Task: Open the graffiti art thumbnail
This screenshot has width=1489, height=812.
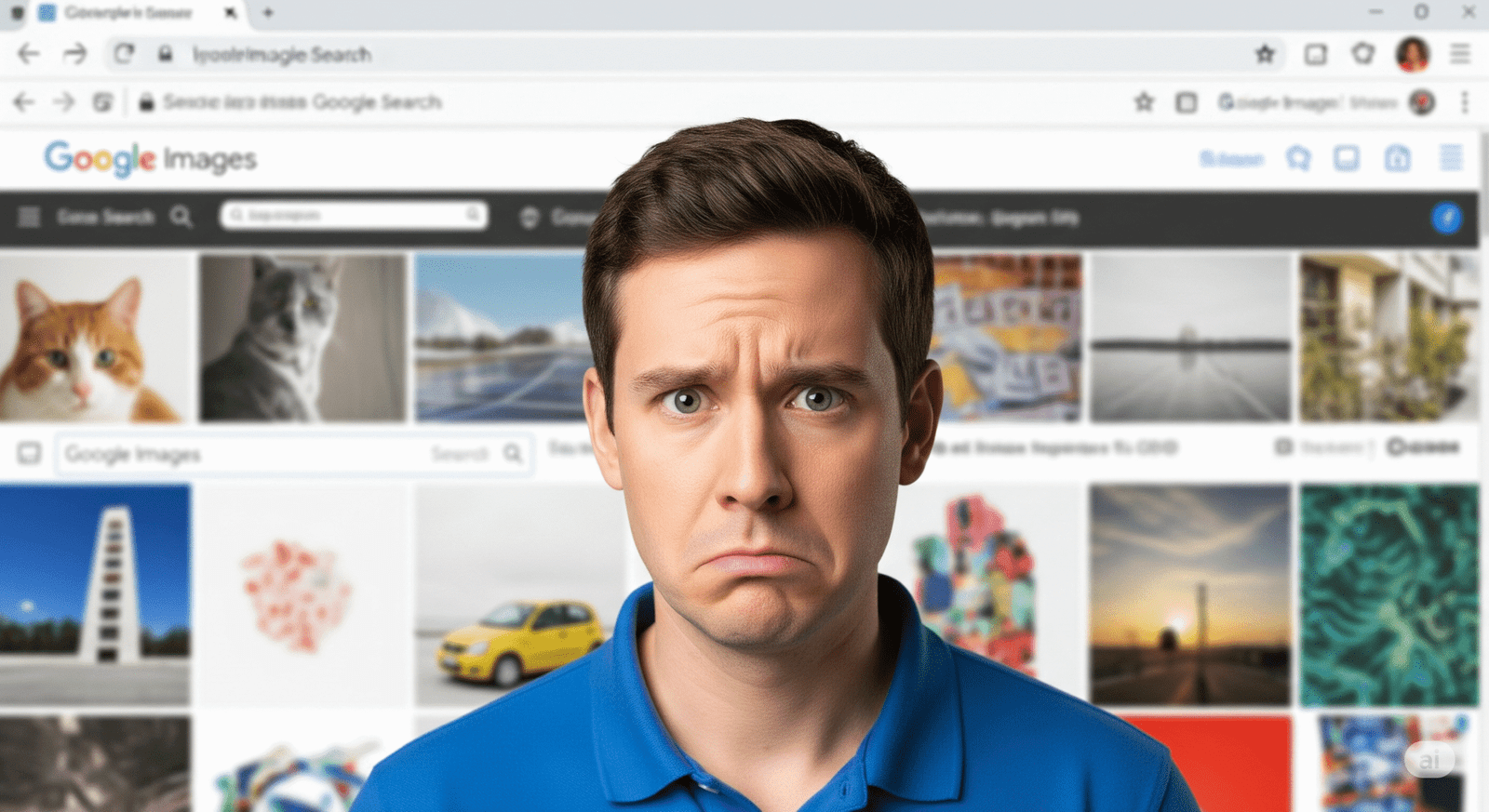Action: click(1007, 338)
